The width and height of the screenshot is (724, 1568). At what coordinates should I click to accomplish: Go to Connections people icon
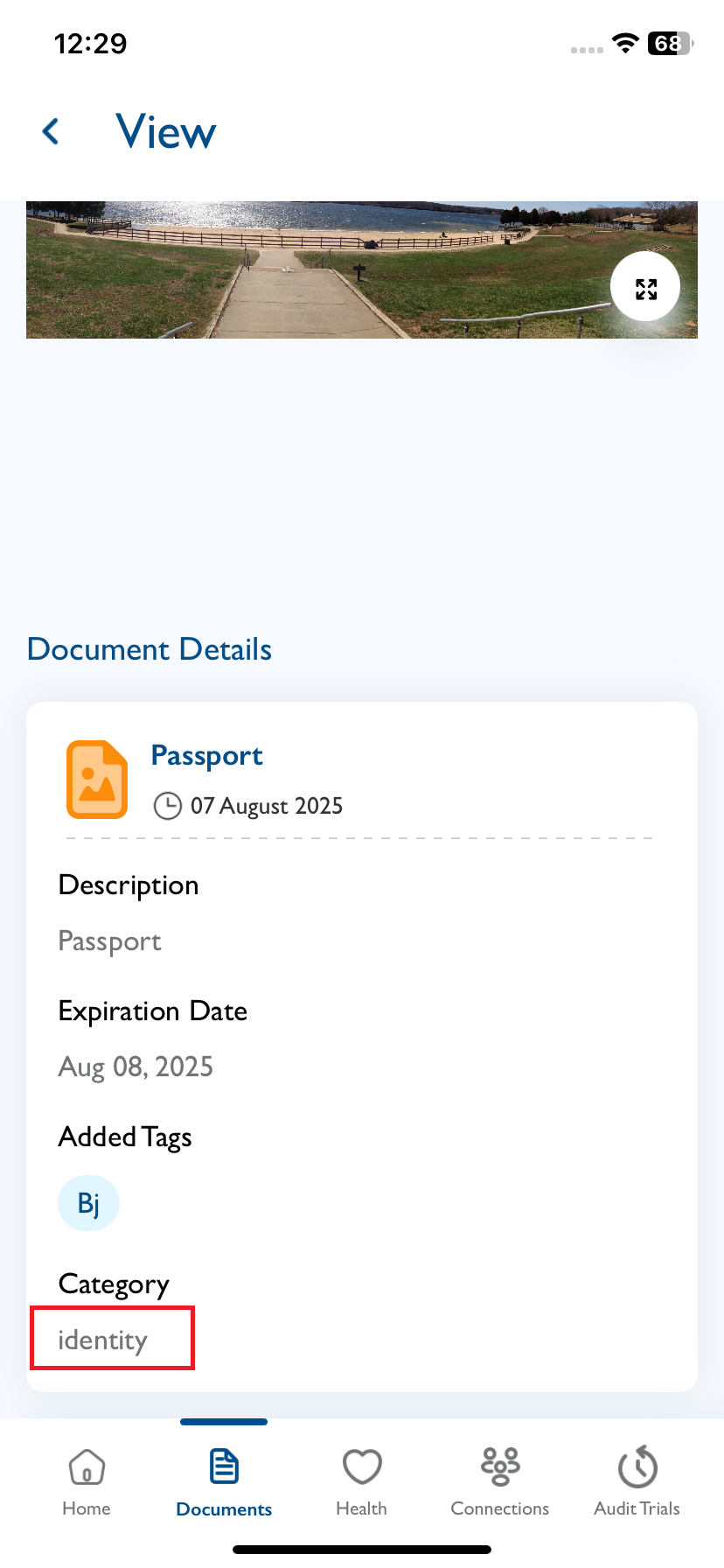(x=500, y=1467)
